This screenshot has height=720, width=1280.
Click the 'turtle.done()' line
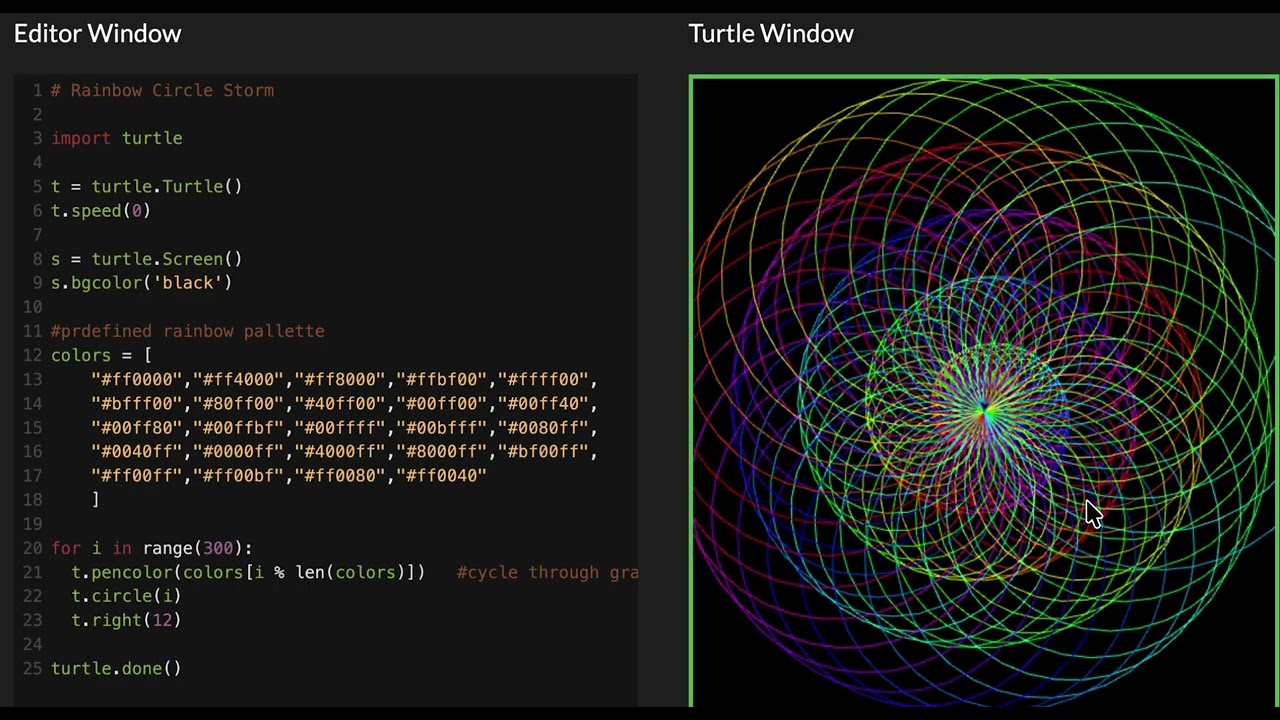(x=116, y=668)
